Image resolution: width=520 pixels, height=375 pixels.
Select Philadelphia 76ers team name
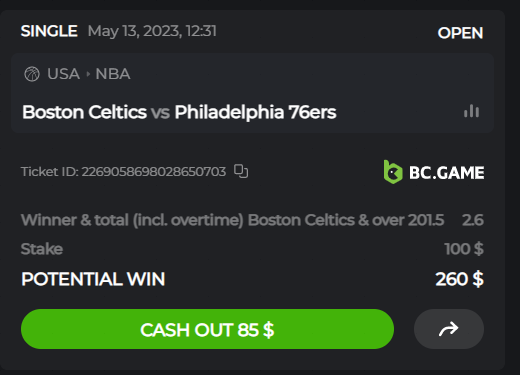(255, 112)
